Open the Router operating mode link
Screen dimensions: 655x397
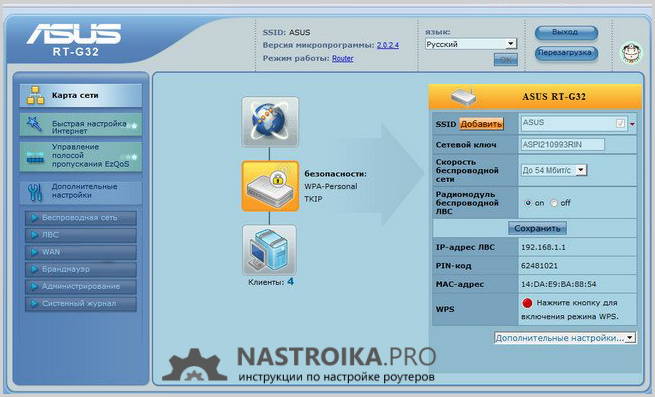click(x=343, y=59)
